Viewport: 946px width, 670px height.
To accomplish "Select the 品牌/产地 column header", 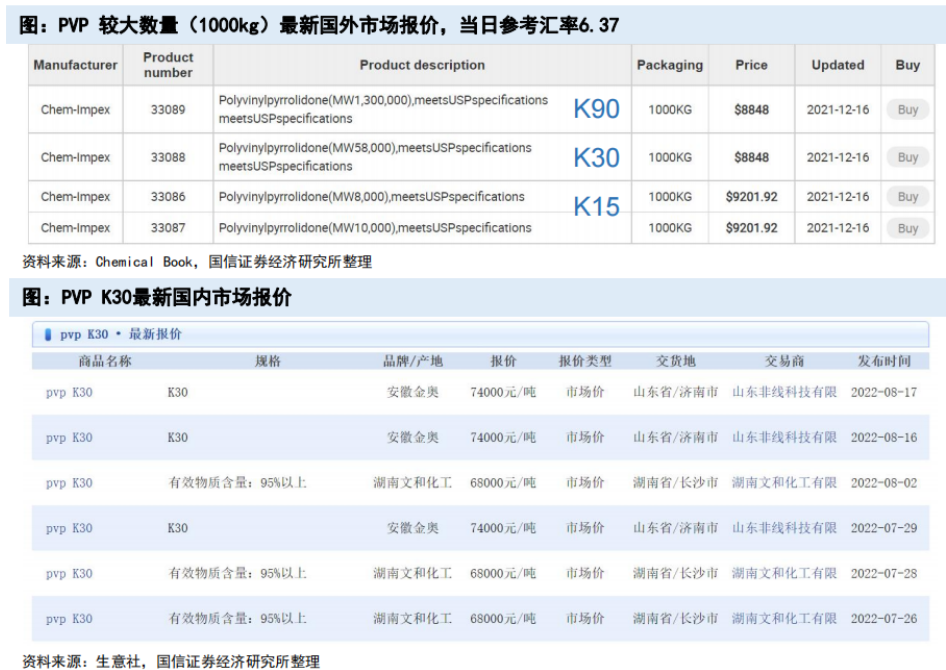I will [x=413, y=361].
